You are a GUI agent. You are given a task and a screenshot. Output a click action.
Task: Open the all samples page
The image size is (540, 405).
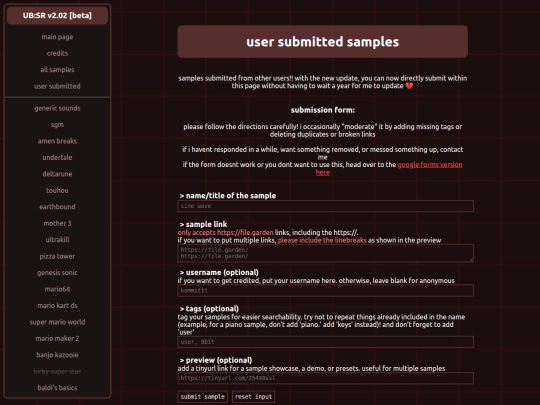57,70
